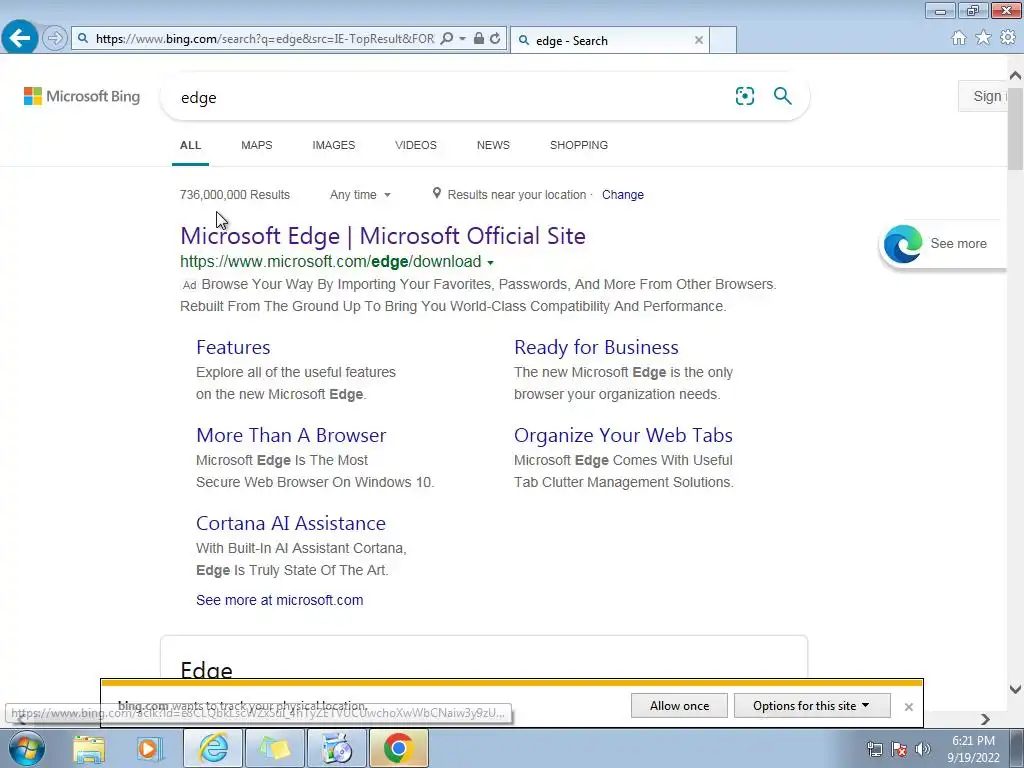Click the Edge logo 'See more' card
Viewport: 1024px width, 768px height.
(x=943, y=244)
